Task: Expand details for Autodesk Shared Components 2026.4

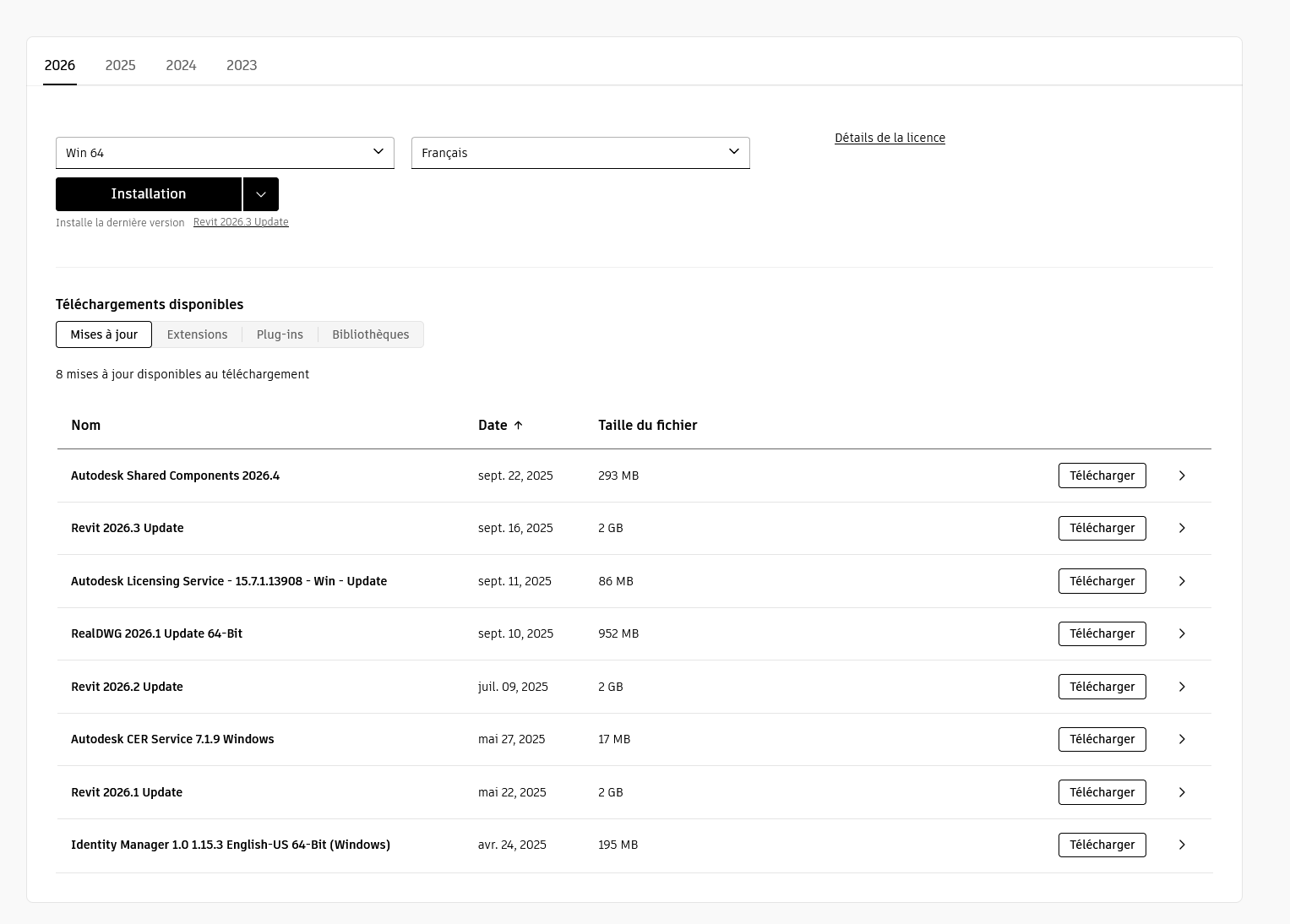Action: pos(1182,476)
